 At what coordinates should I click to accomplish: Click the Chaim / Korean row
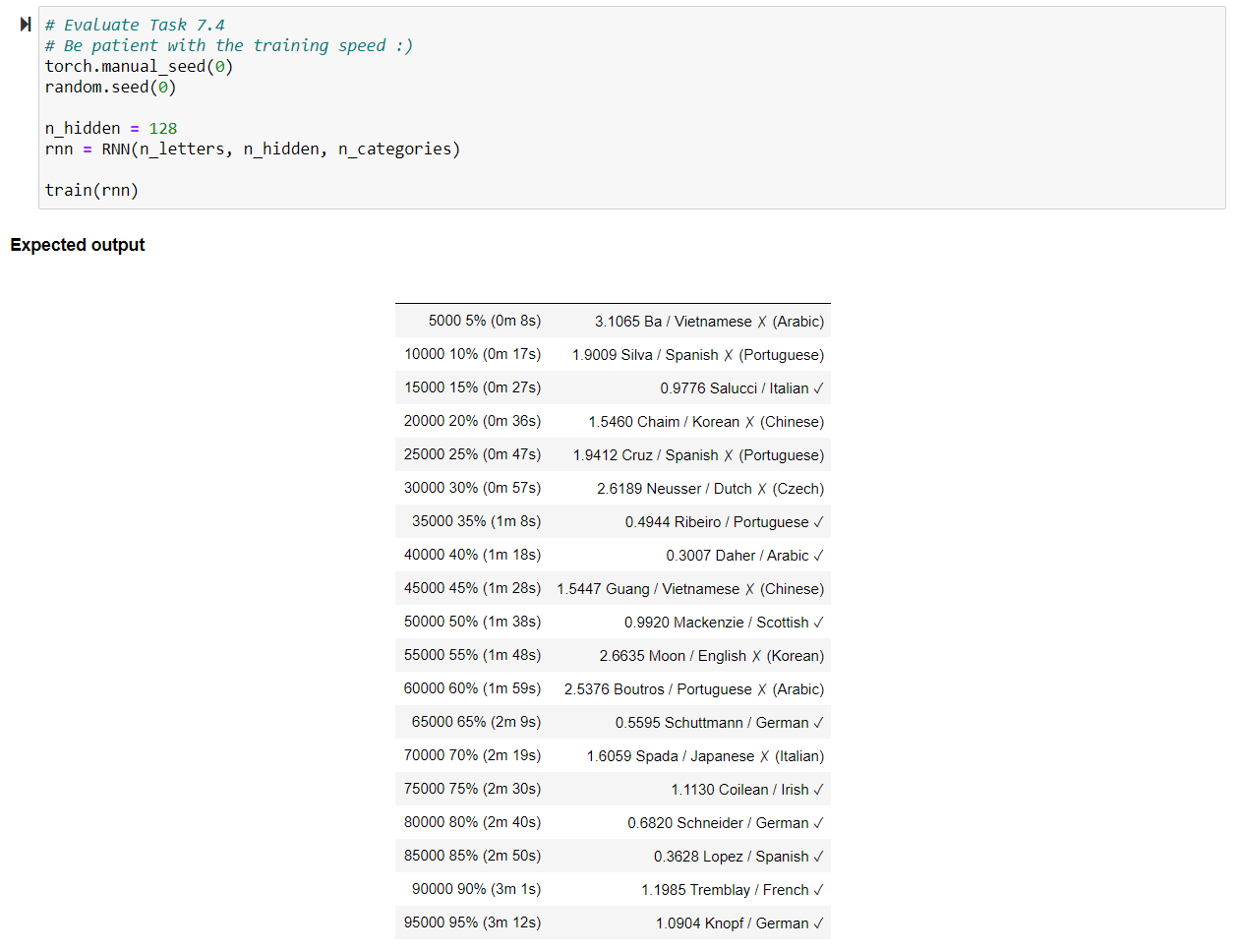[x=612, y=421]
